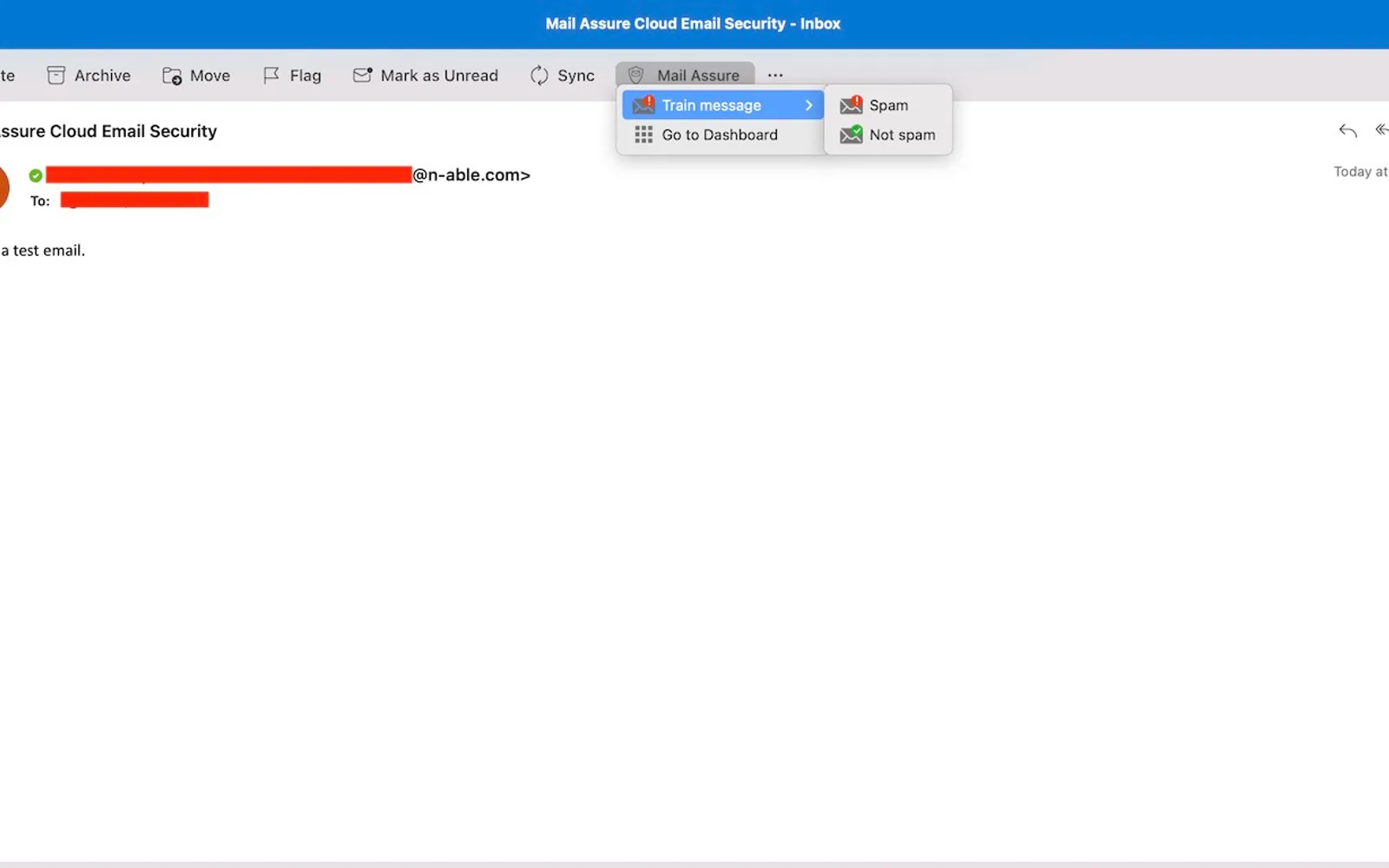This screenshot has height=868, width=1389.
Task: Click the Move button label
Action: tap(210, 76)
